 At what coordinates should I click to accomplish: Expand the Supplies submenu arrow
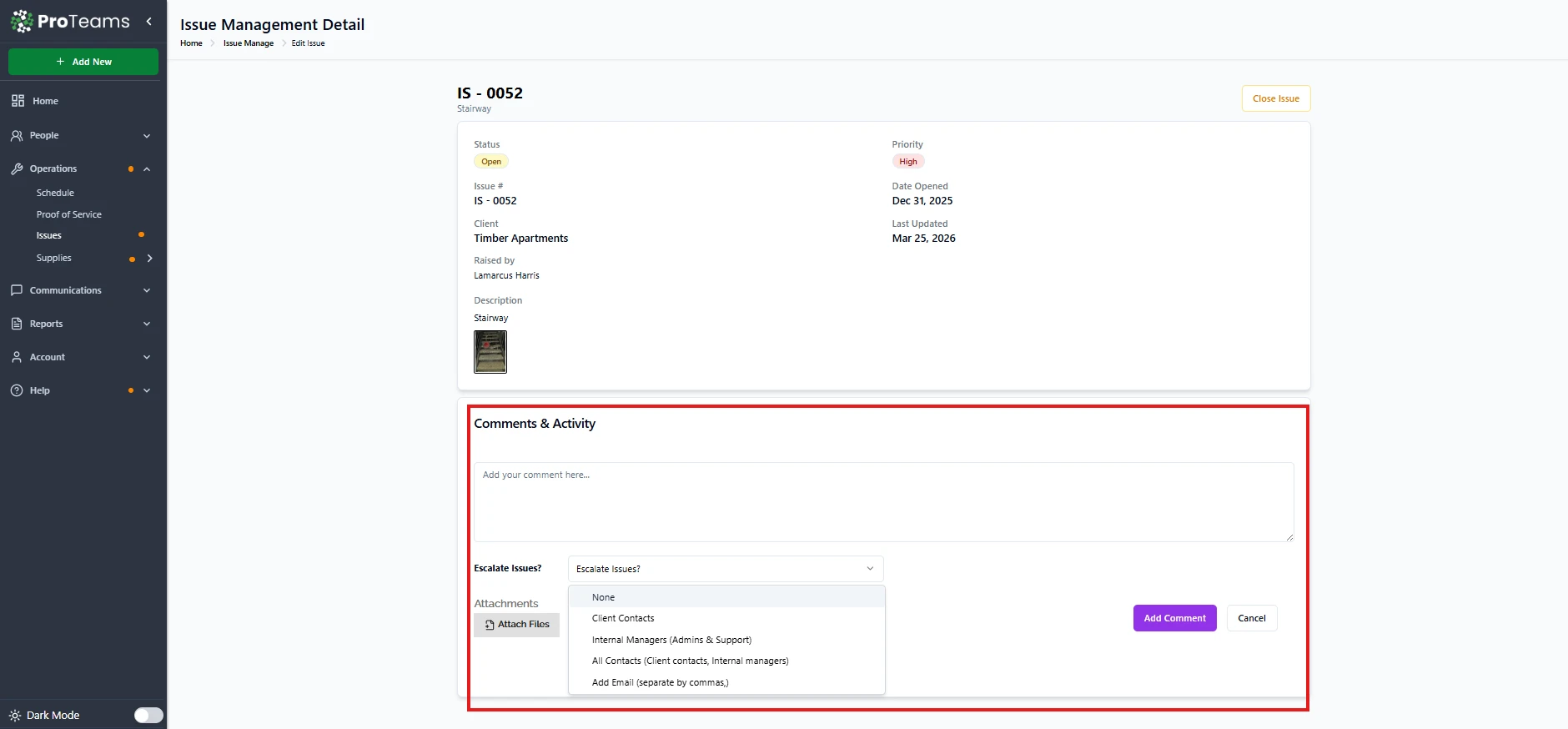150,259
